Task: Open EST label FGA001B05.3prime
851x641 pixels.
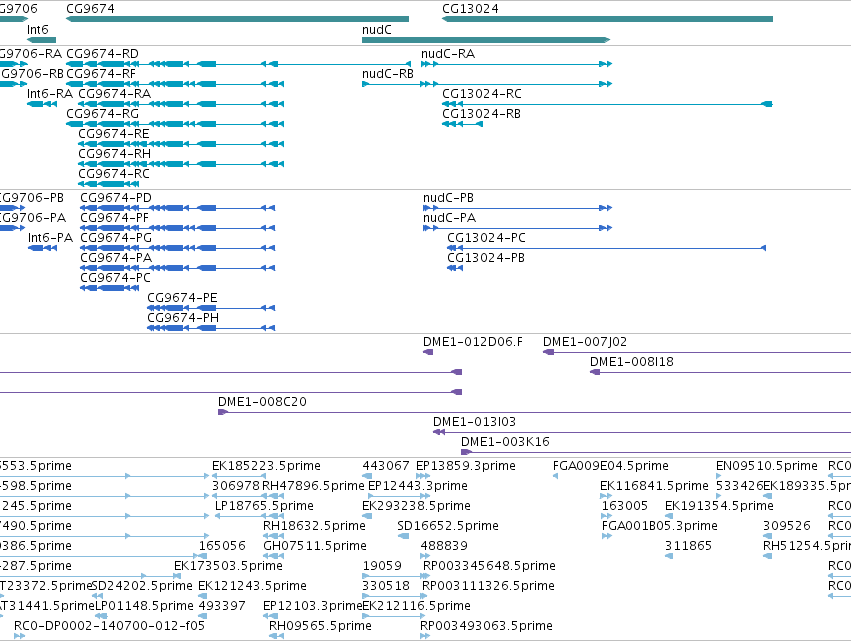Action: pos(659,526)
